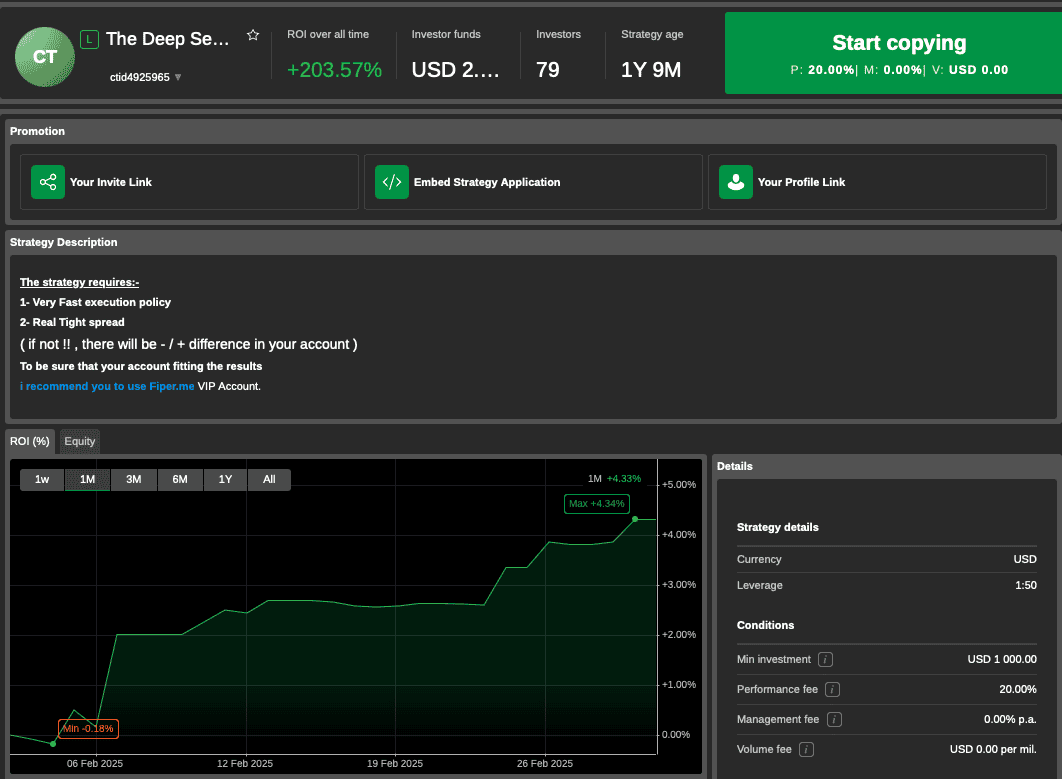
Task: Click the person icon for Your Profile Link
Action: click(736, 182)
